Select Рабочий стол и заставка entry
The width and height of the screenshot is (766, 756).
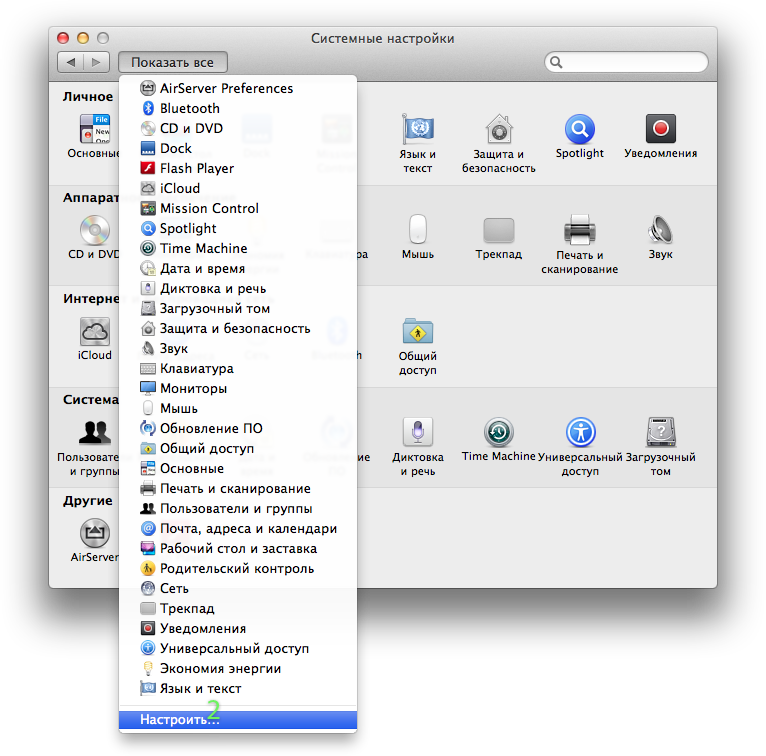[x=238, y=549]
